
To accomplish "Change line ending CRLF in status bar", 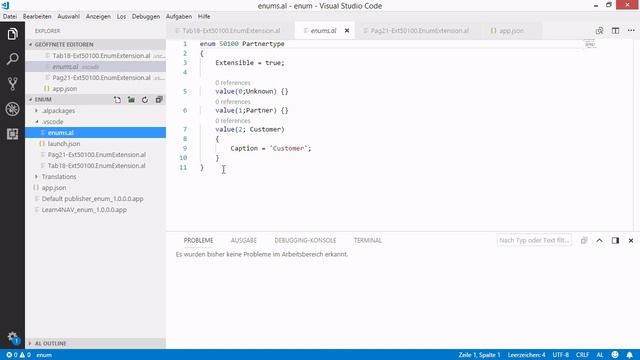I will point(582,355).
